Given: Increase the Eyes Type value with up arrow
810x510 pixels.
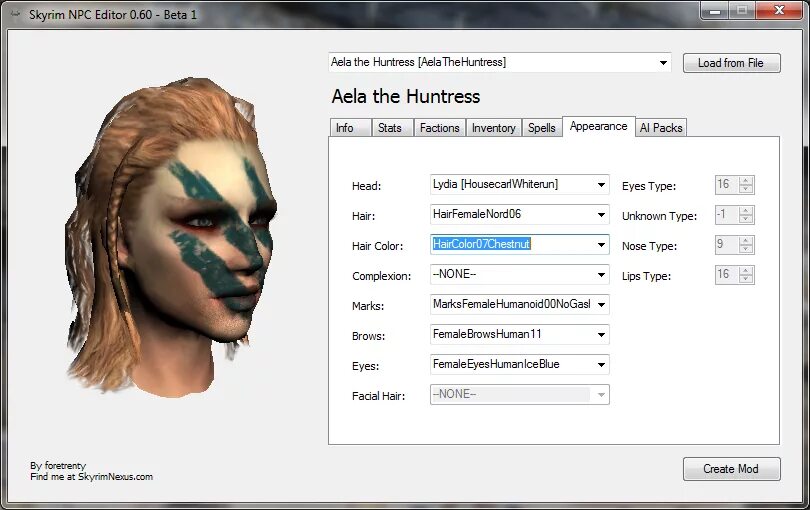Looking at the screenshot, I should [745, 181].
